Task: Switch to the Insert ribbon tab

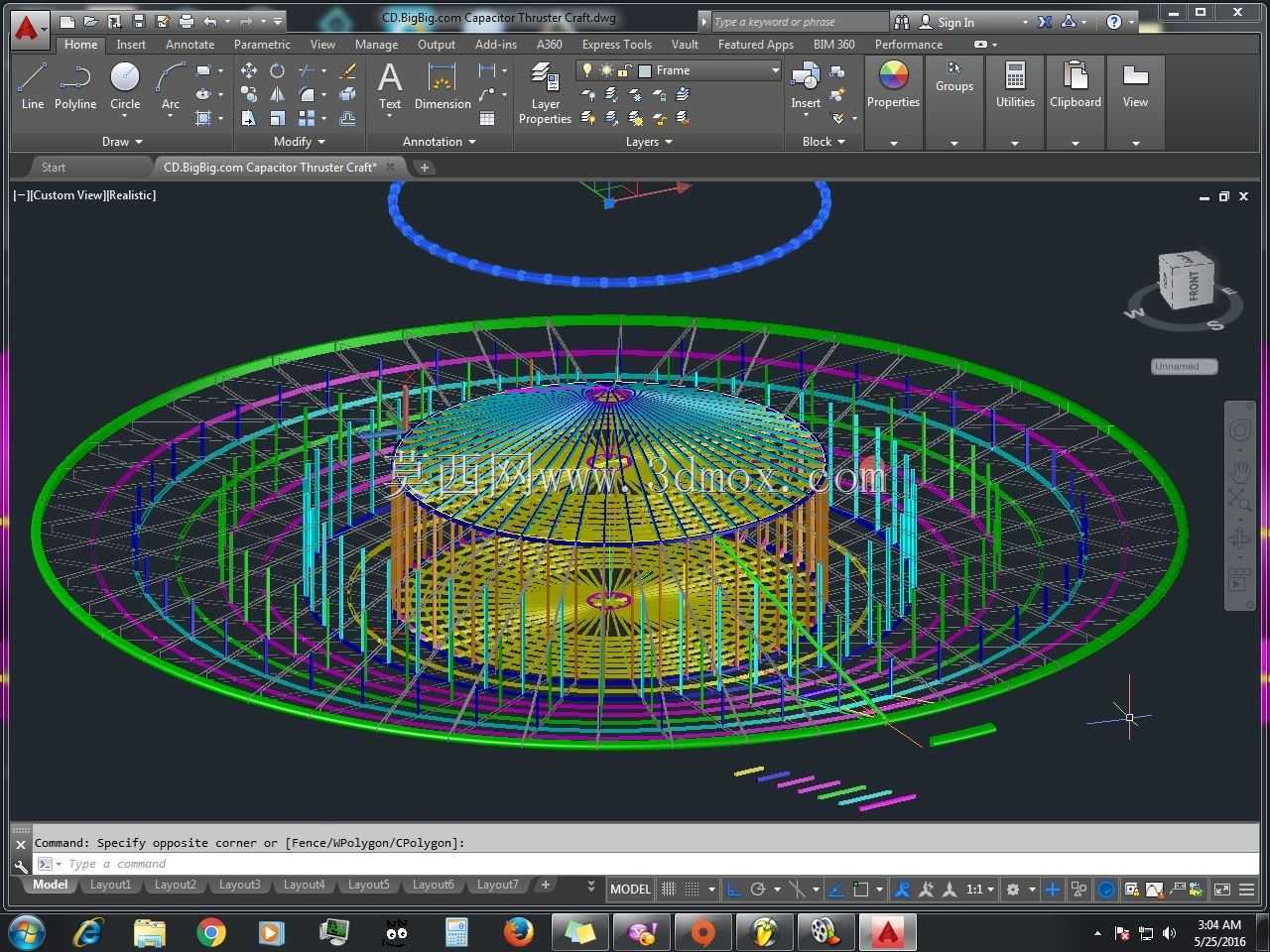Action: coord(130,45)
